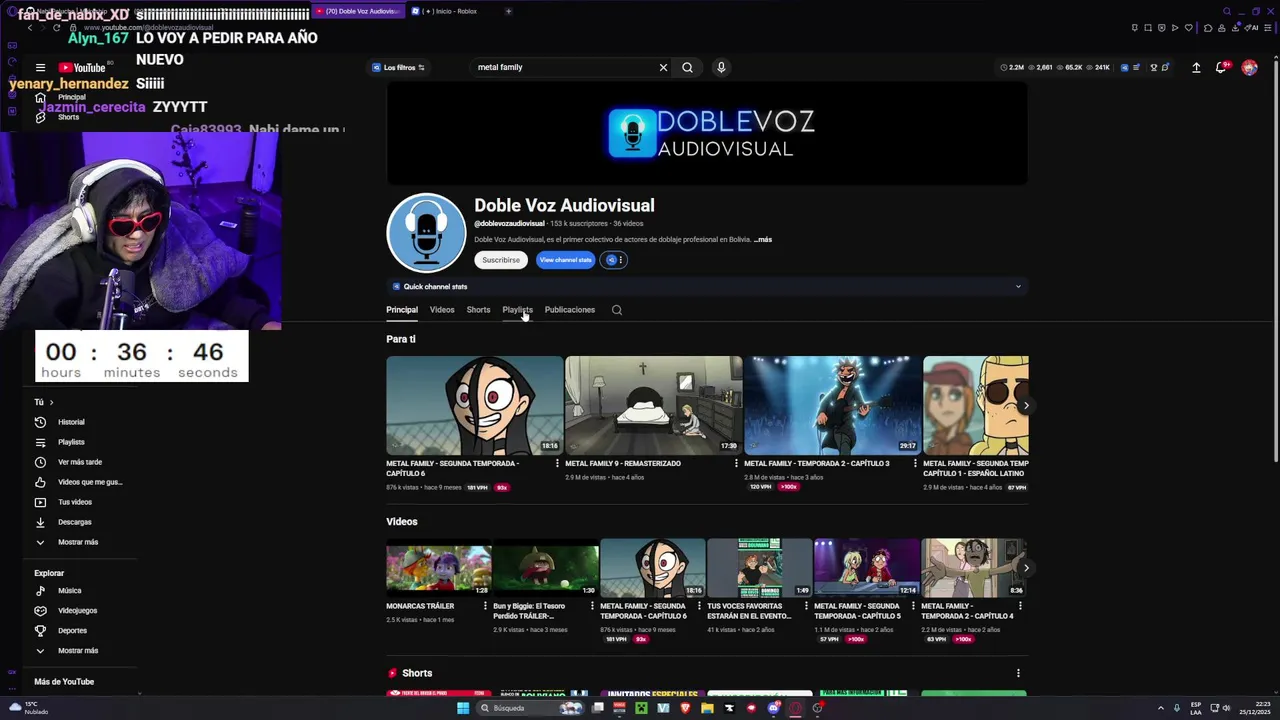This screenshot has width=1280, height=720.
Task: Open the Shorts section options menu
Action: pos(1018,673)
